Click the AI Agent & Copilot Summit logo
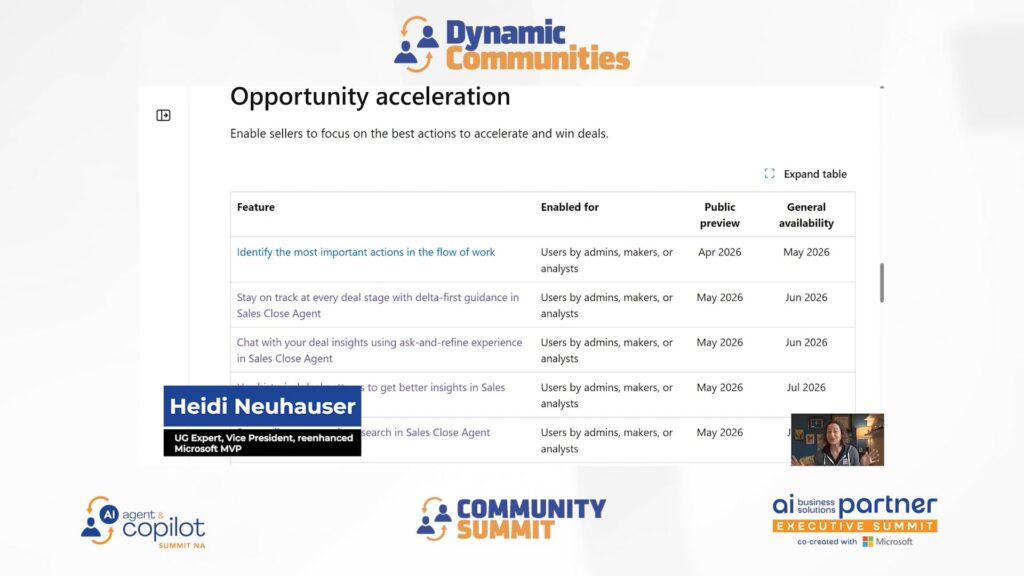The width and height of the screenshot is (1024, 576). pos(143,521)
